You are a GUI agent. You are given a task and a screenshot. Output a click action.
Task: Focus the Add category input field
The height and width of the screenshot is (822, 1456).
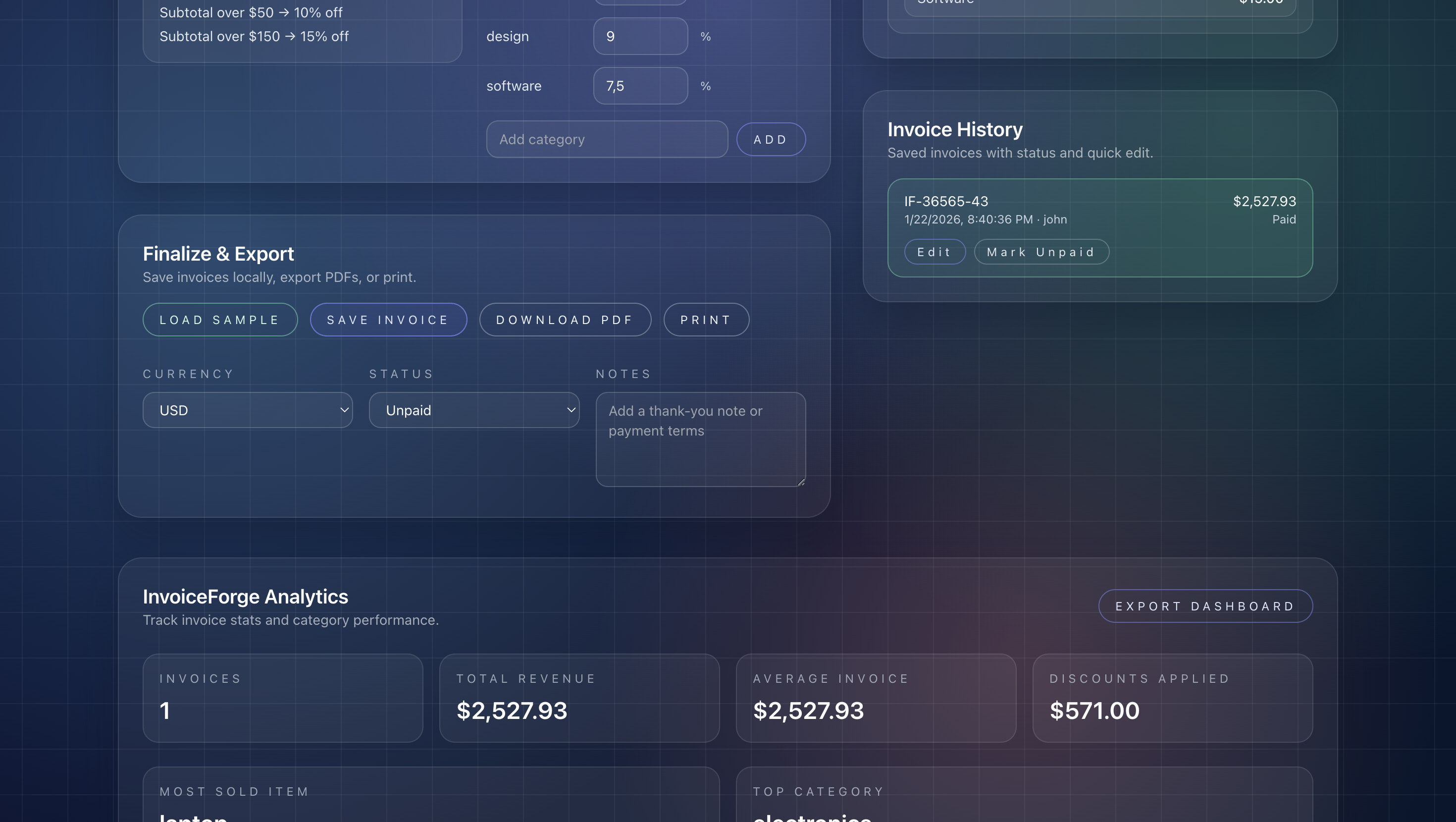[607, 140]
